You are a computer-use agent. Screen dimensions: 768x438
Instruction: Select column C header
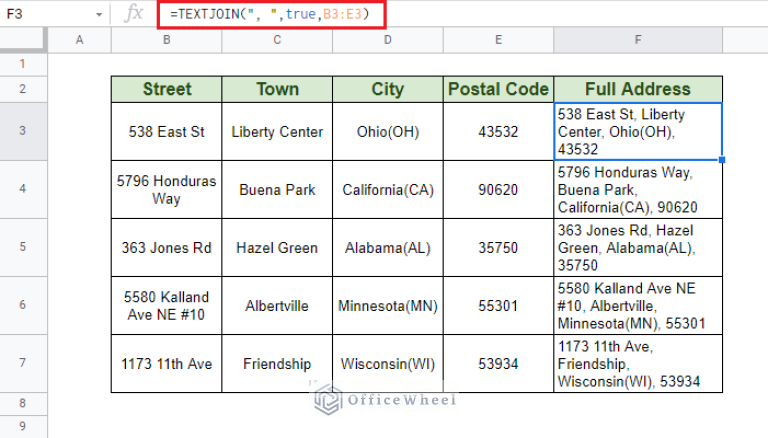tap(277, 40)
